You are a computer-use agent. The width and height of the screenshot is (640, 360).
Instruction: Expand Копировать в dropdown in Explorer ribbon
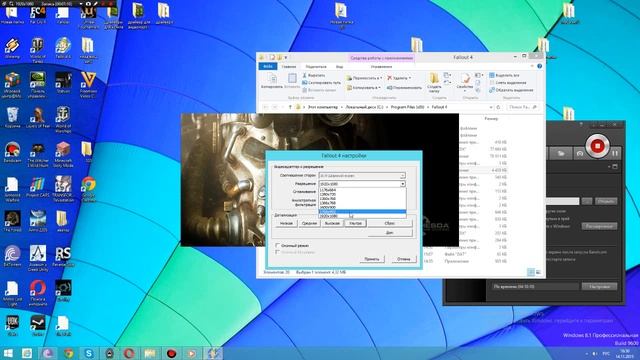[363, 88]
